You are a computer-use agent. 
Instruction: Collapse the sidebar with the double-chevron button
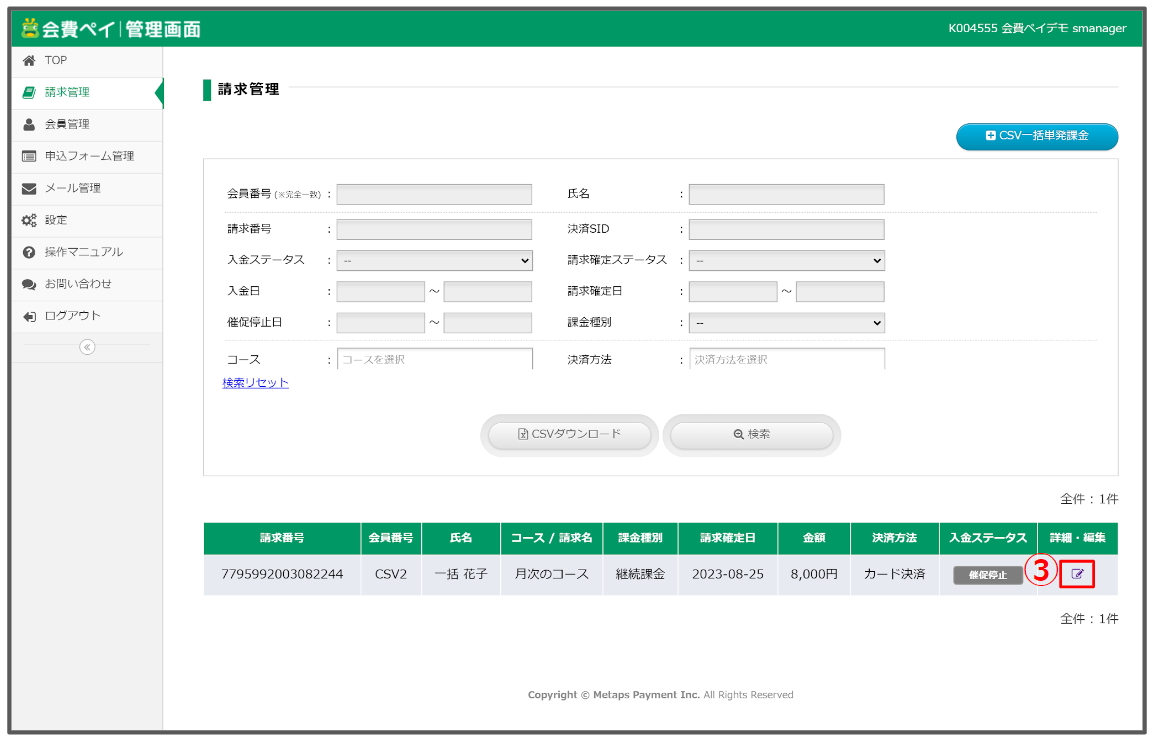(87, 347)
